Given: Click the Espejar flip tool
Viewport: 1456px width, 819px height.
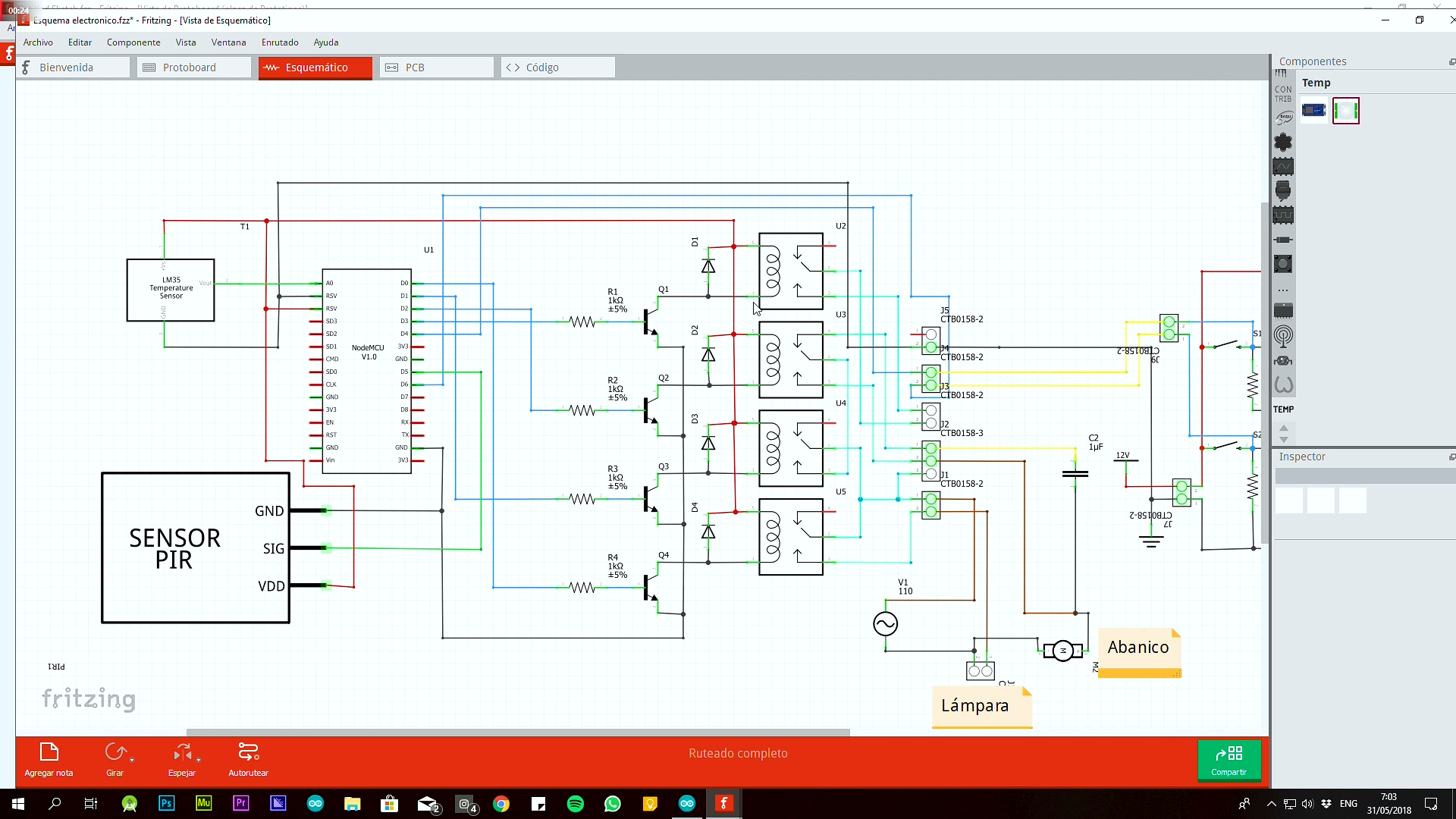Looking at the screenshot, I should tap(182, 759).
